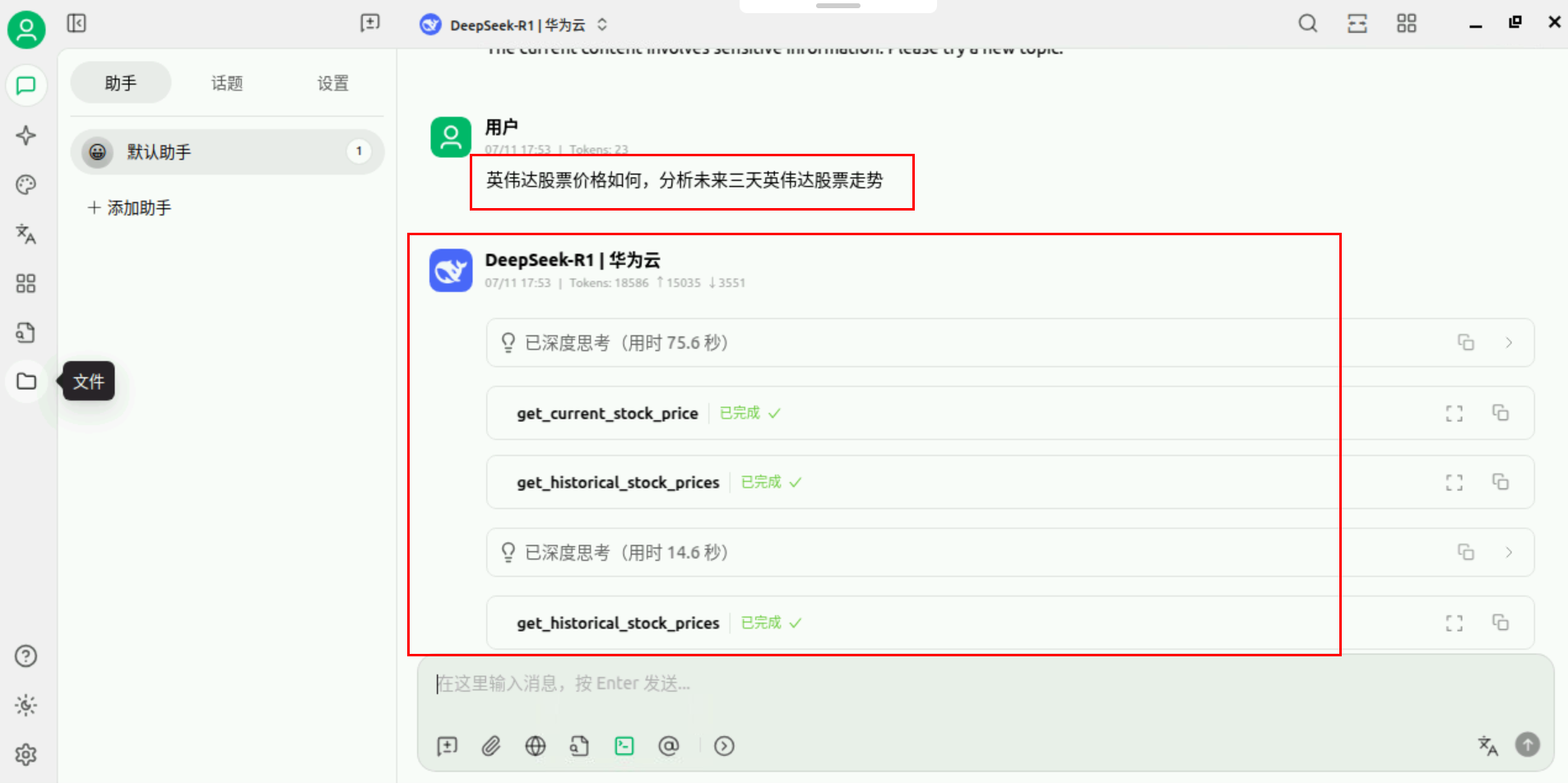1568x783 pixels.
Task: Click the user message avatar
Action: (x=451, y=137)
